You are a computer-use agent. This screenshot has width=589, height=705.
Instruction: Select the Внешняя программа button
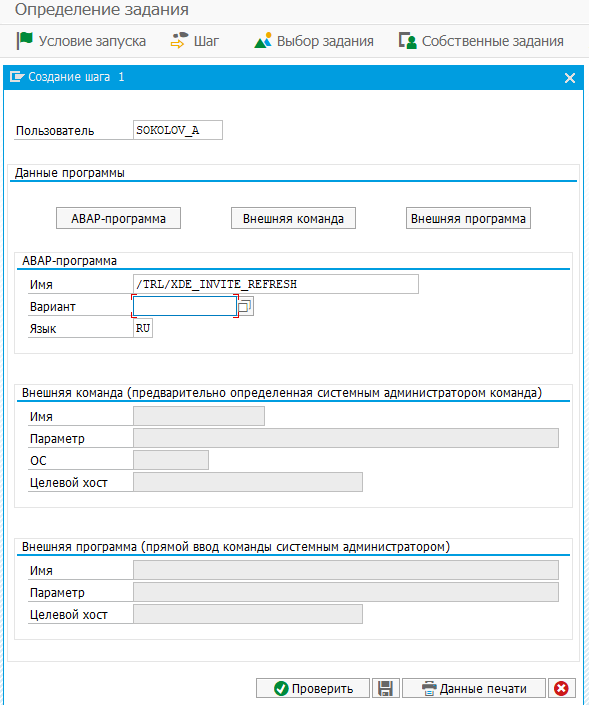(x=468, y=218)
